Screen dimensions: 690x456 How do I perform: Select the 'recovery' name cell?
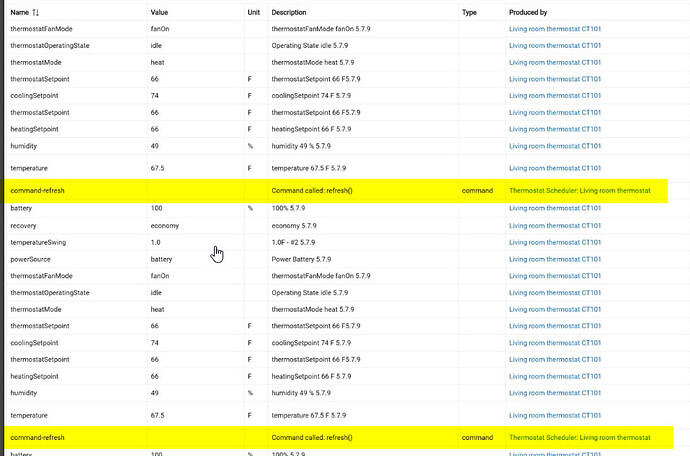tap(23, 226)
